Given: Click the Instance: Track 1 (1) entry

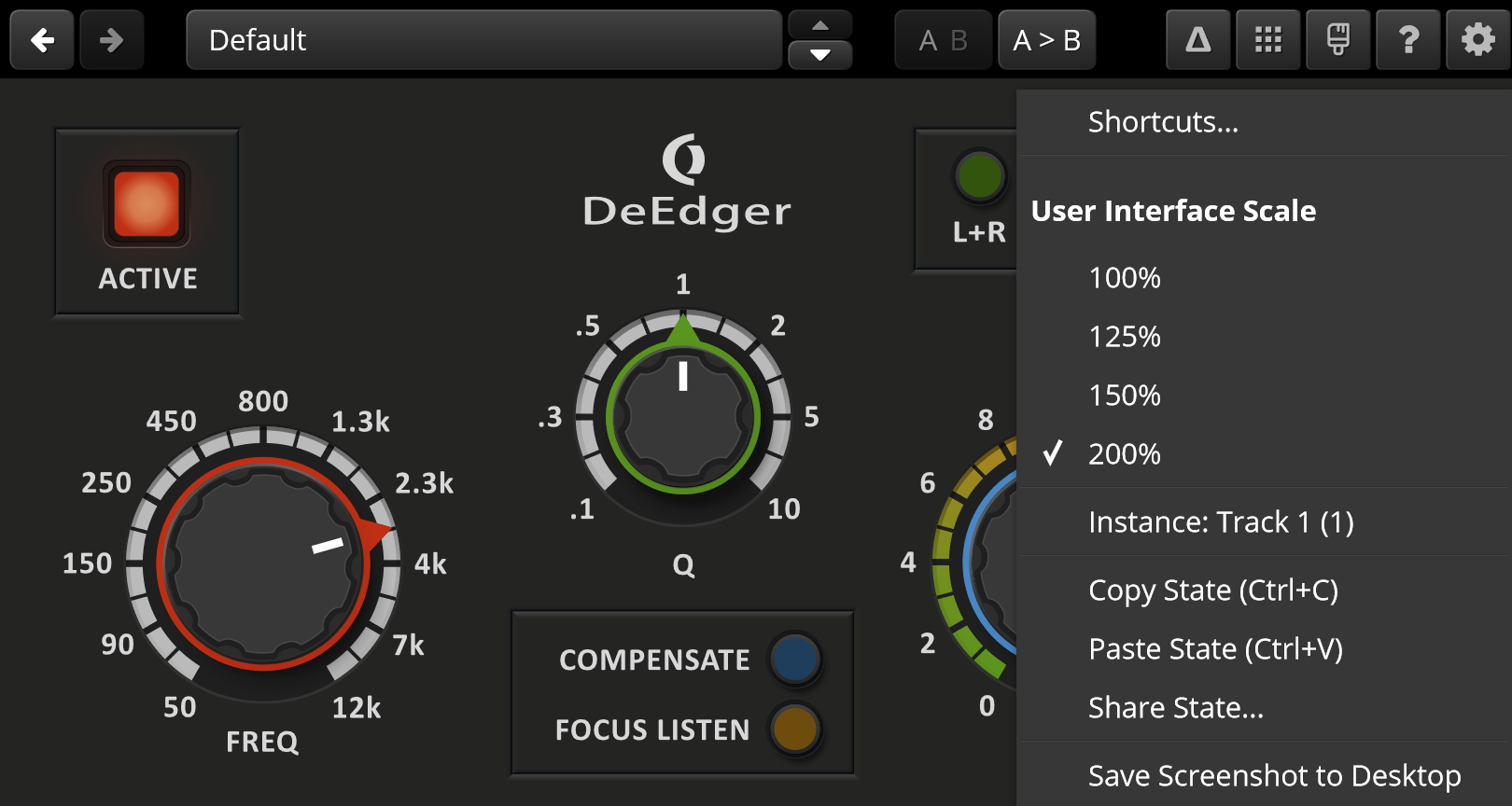Looking at the screenshot, I should point(1264,522).
